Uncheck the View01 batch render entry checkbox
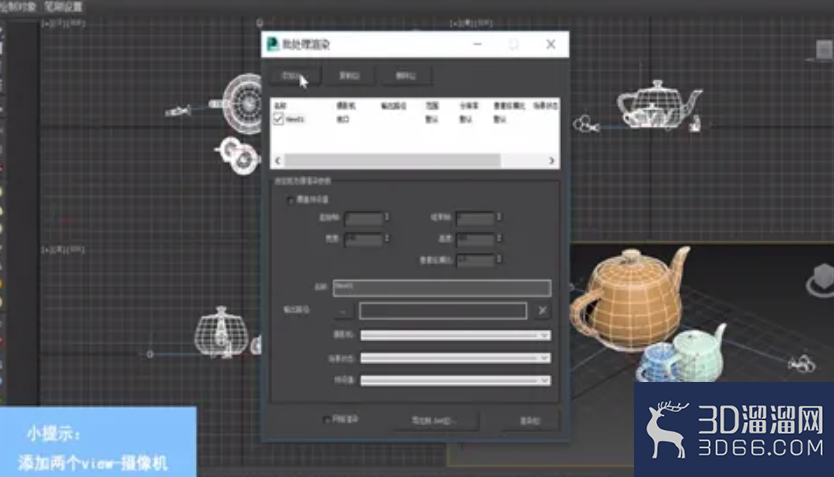Screen dimensions: 834x477 [278, 119]
